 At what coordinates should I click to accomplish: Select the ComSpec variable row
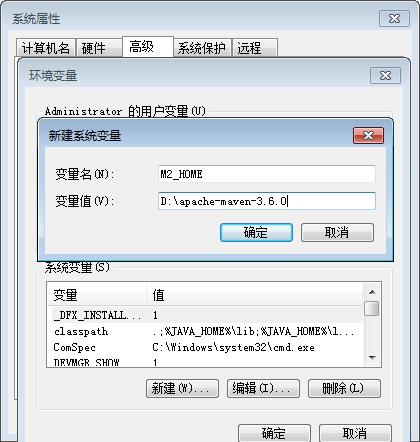coord(206,347)
